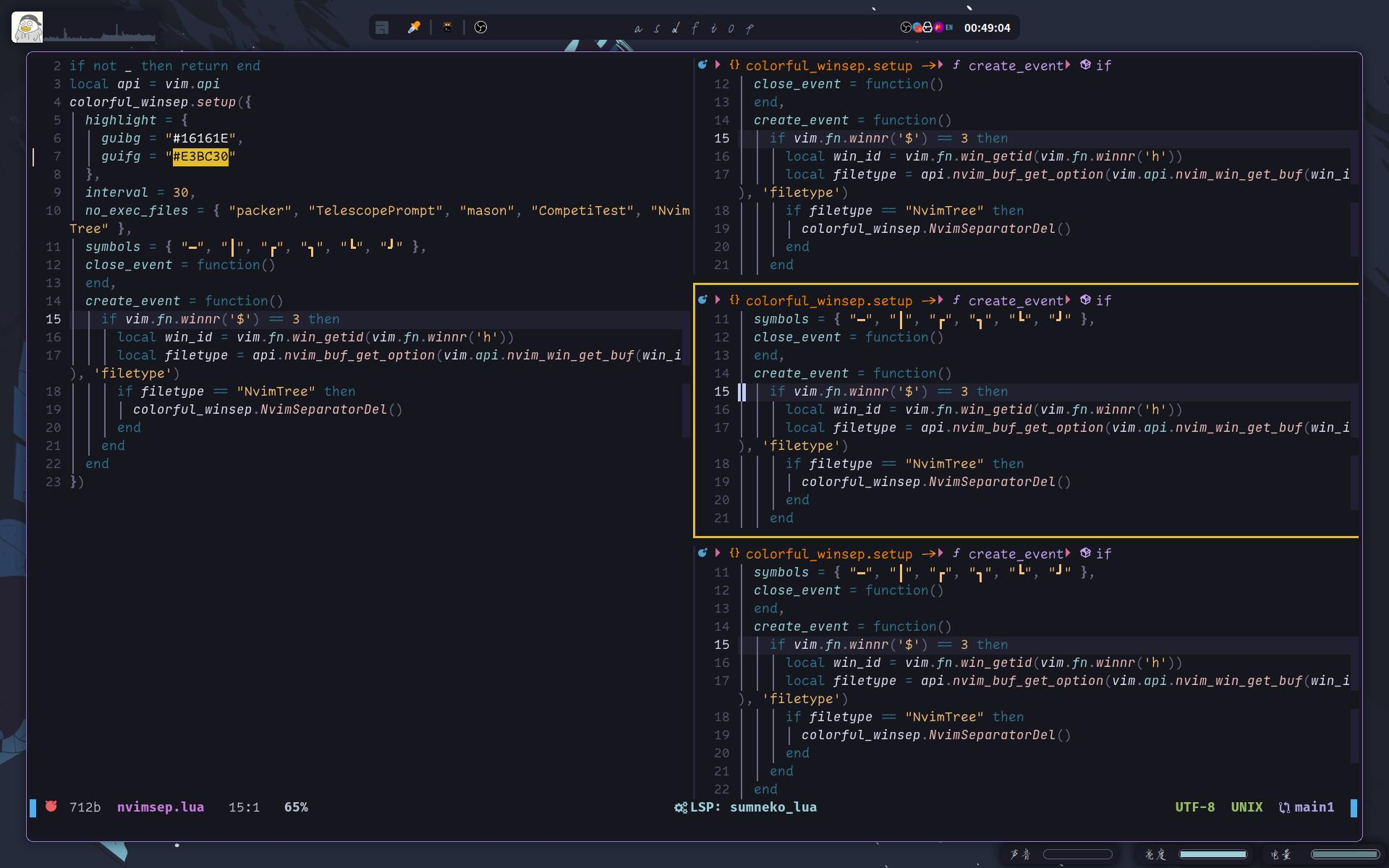This screenshot has height=868, width=1389.
Task: Click the 电量 battery level bar
Action: (1346, 854)
